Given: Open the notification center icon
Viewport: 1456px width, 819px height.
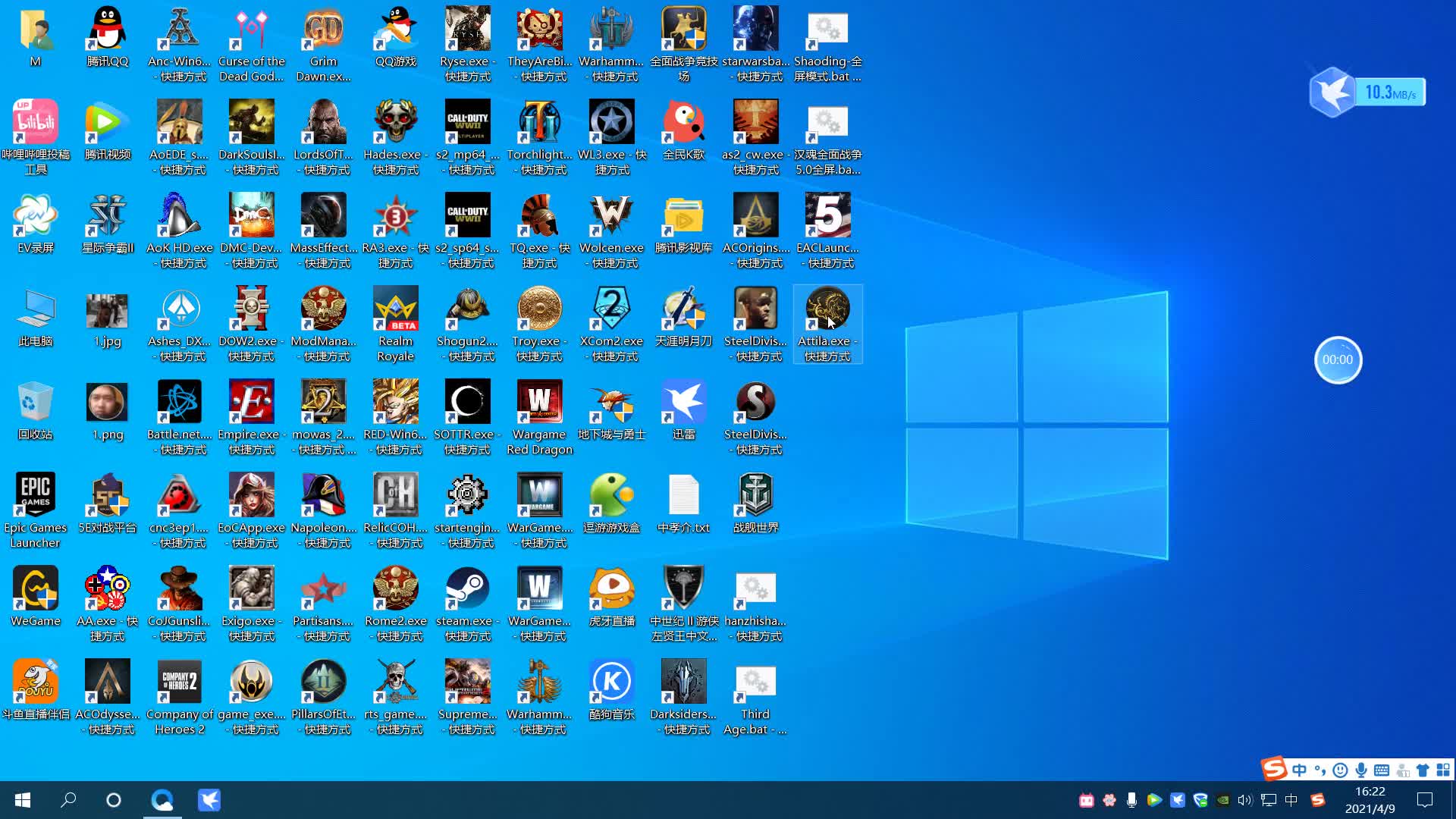Looking at the screenshot, I should pos(1425,800).
